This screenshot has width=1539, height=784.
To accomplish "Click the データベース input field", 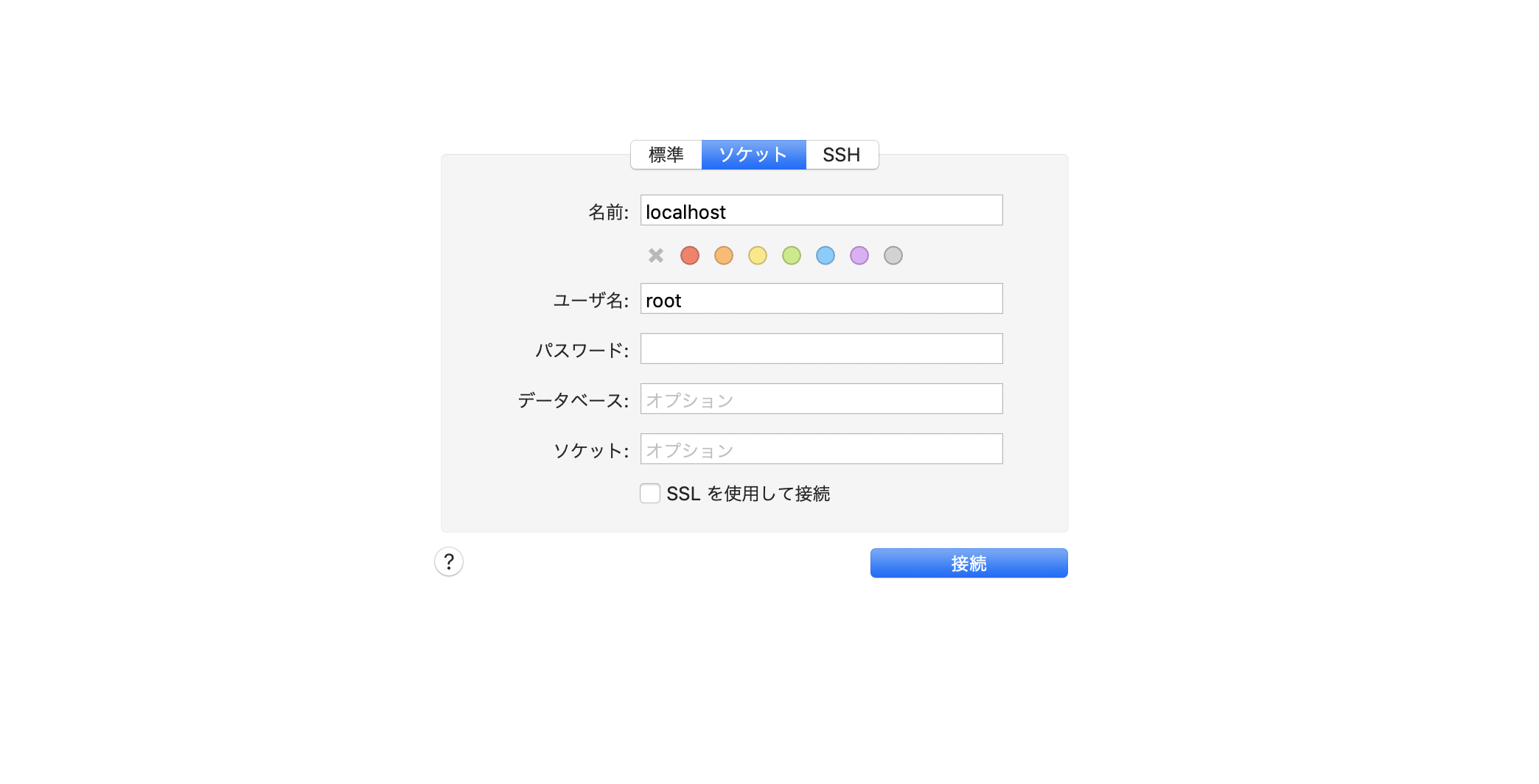I will 822,399.
